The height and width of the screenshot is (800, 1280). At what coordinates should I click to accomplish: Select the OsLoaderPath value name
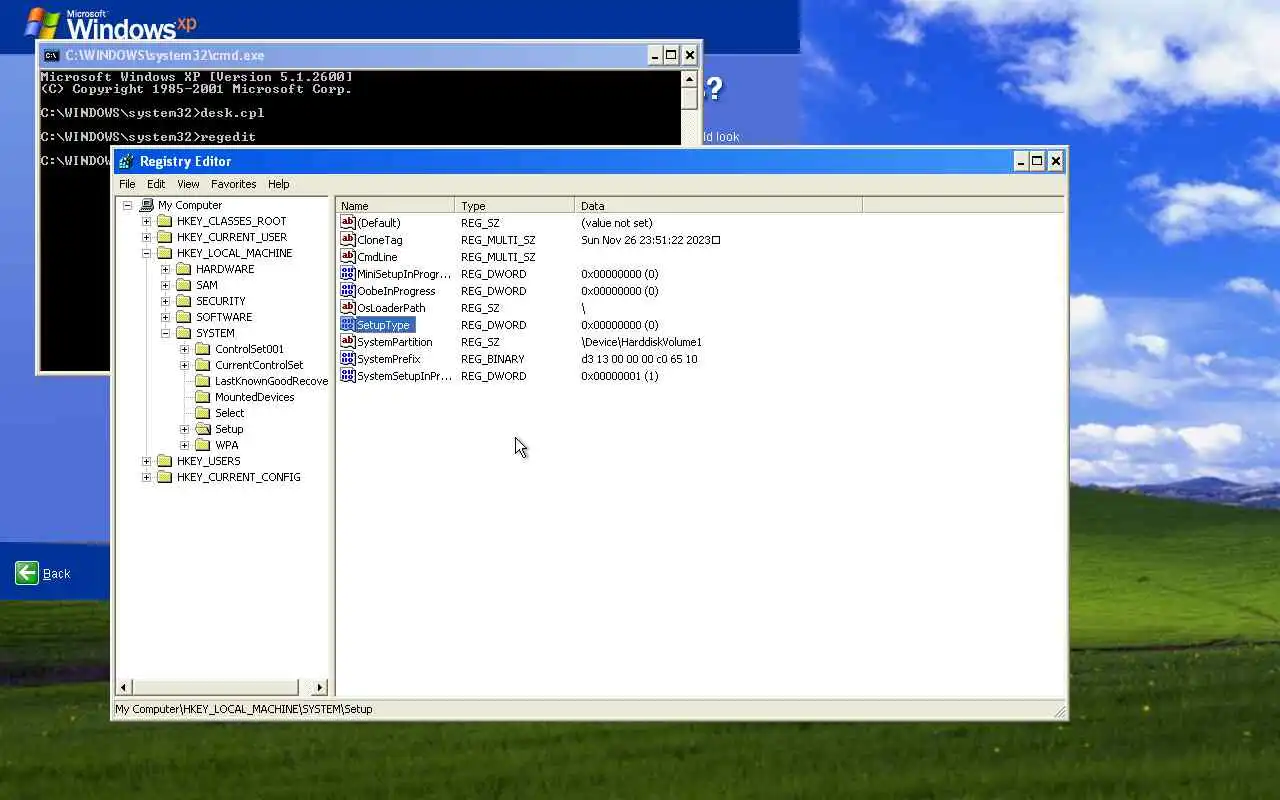pos(391,308)
